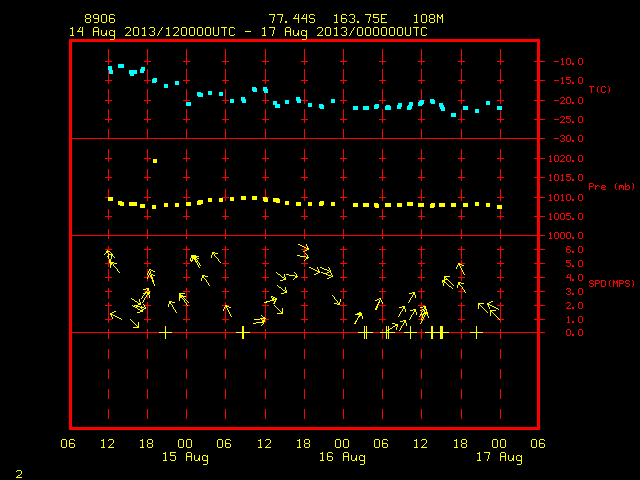Click the frame number 2 at bottom left
Screen dimensions: 640x480
pyautogui.click(x=19, y=474)
